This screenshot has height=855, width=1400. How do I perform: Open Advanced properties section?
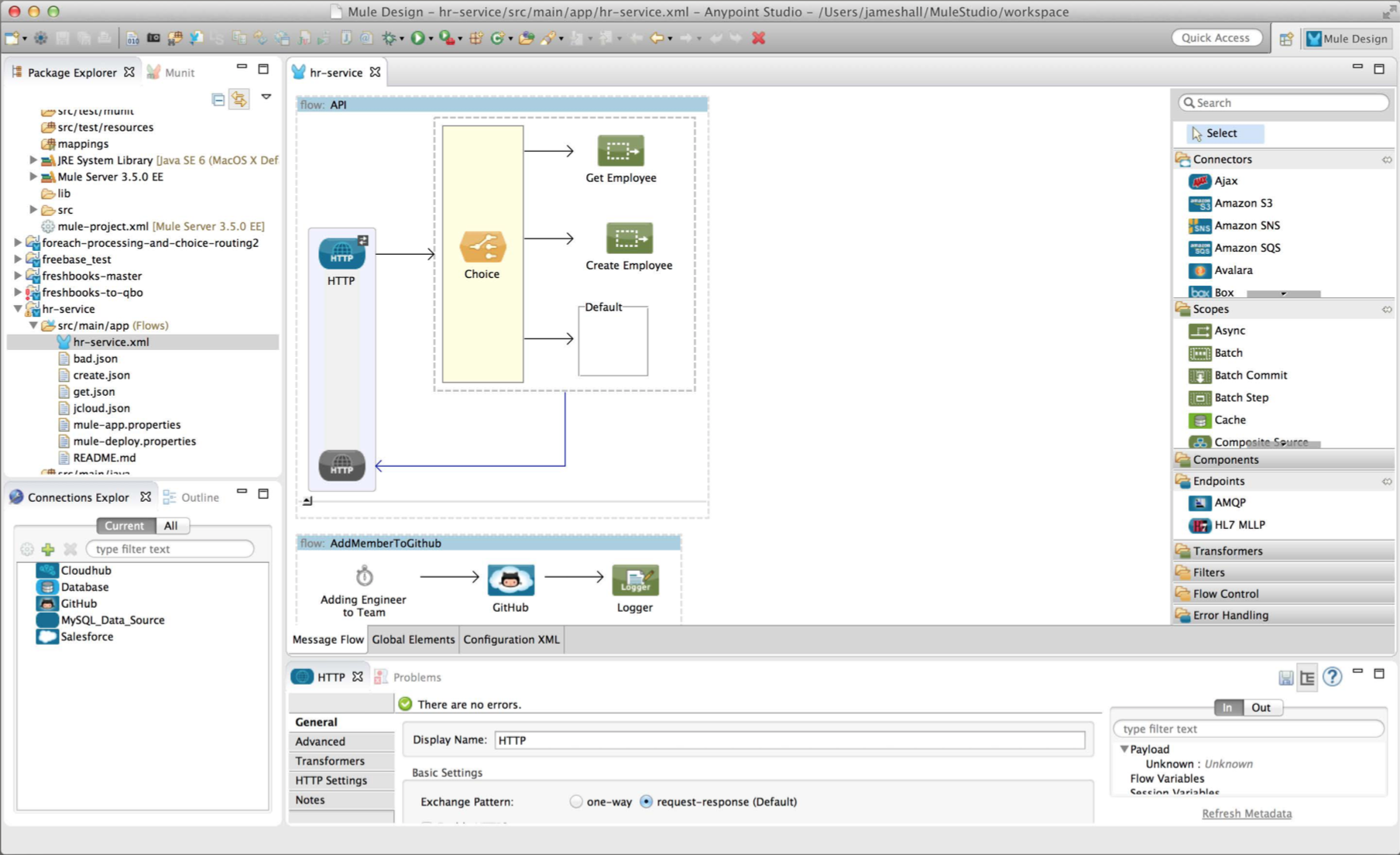point(341,741)
